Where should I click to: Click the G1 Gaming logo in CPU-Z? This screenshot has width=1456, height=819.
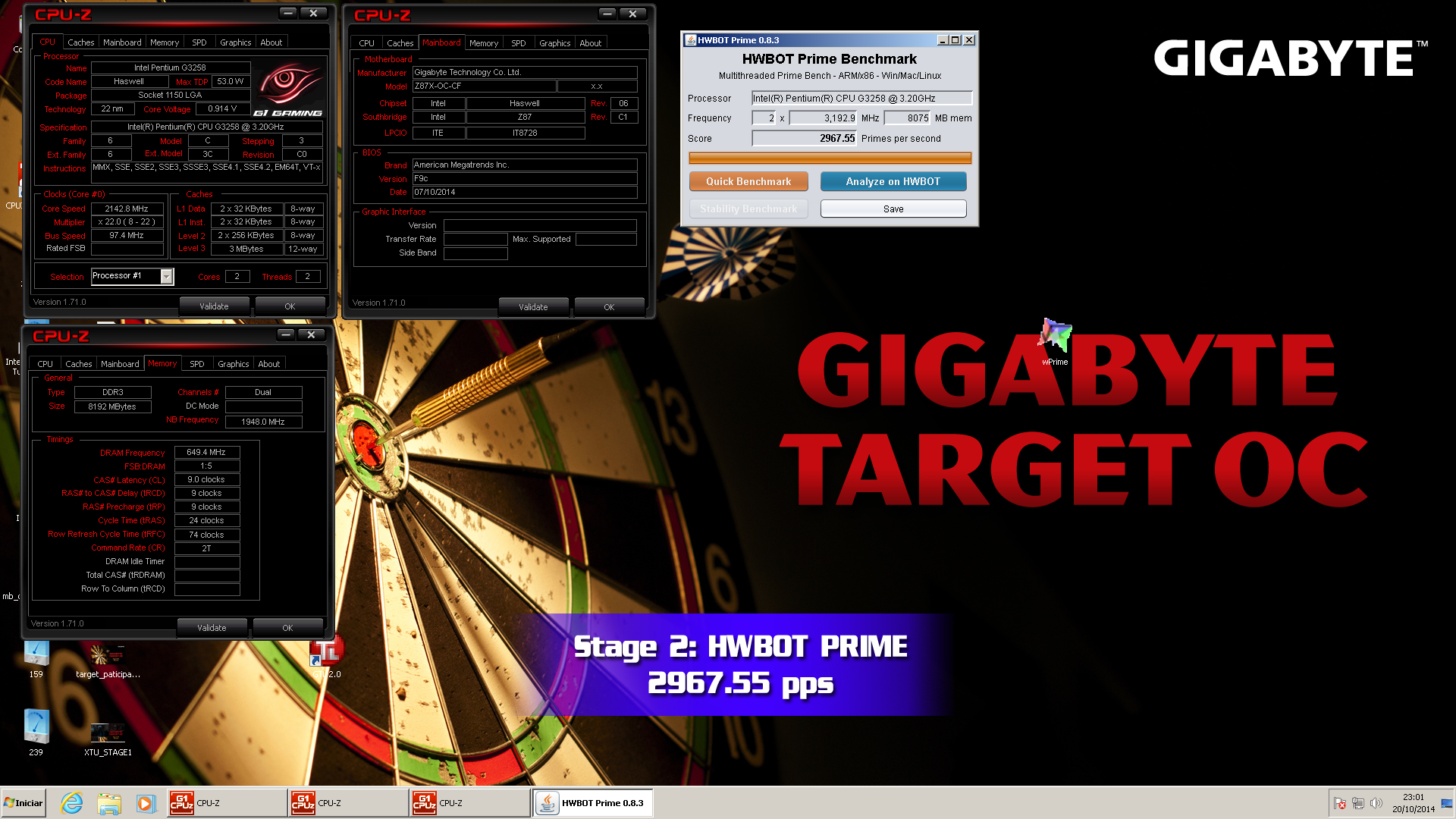pyautogui.click(x=288, y=89)
